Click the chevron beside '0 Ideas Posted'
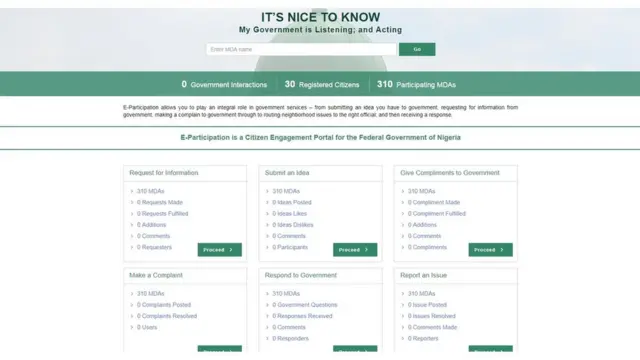This screenshot has width=640, height=360. [267, 202]
